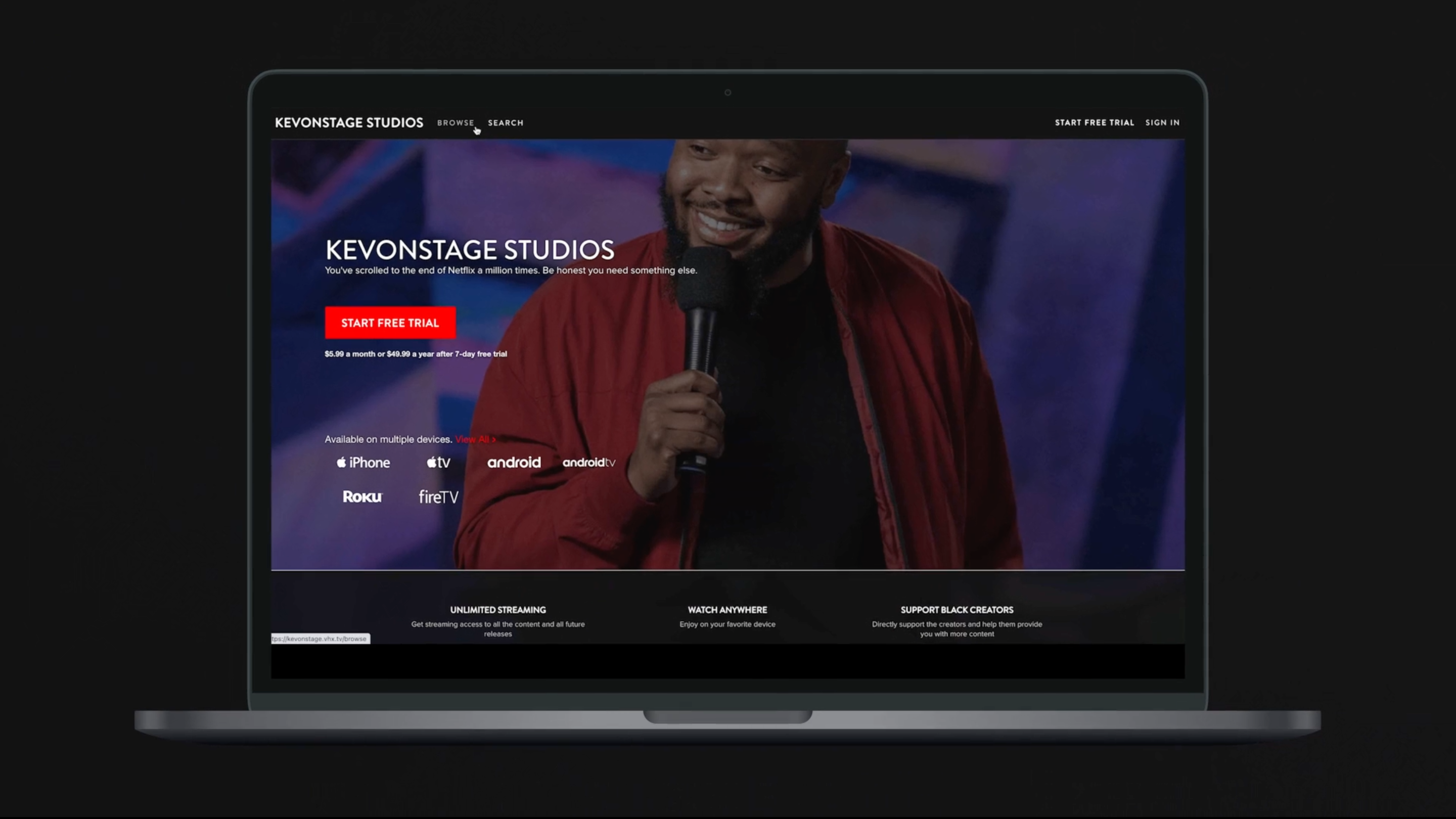1456x819 pixels.
Task: Click the red Start Free Trial button
Action: point(390,323)
